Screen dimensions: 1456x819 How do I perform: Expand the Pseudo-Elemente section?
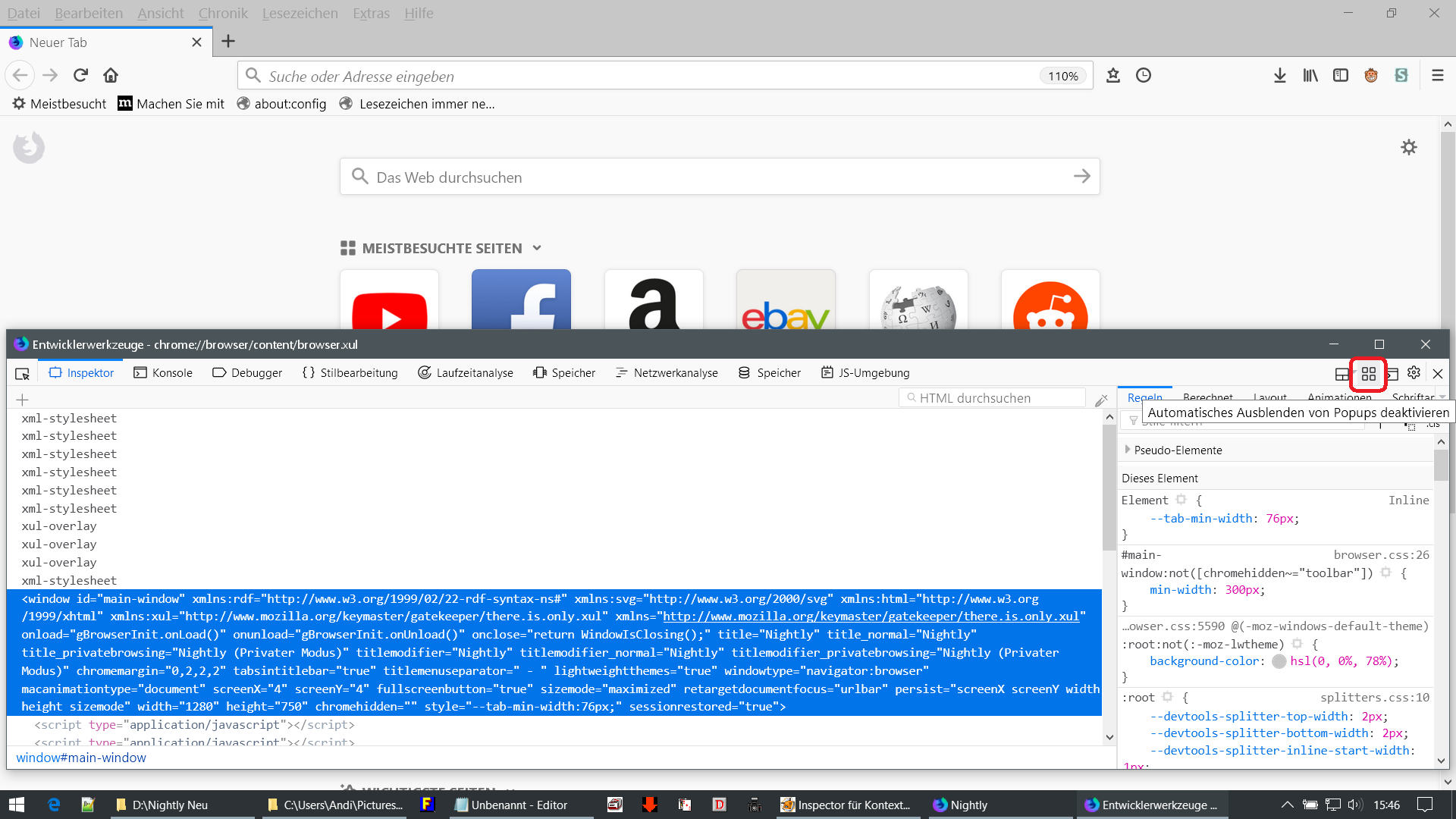pos(1128,450)
